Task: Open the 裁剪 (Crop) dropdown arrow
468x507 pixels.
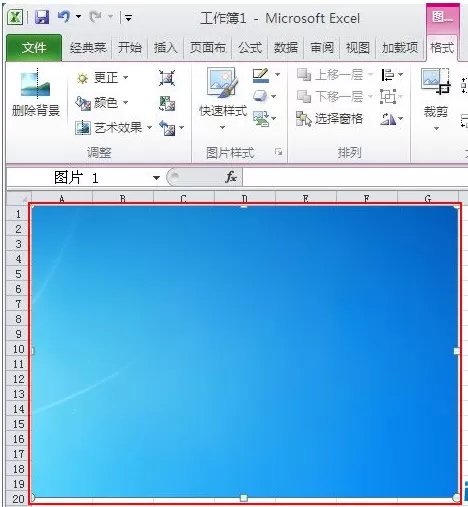Action: [436, 128]
